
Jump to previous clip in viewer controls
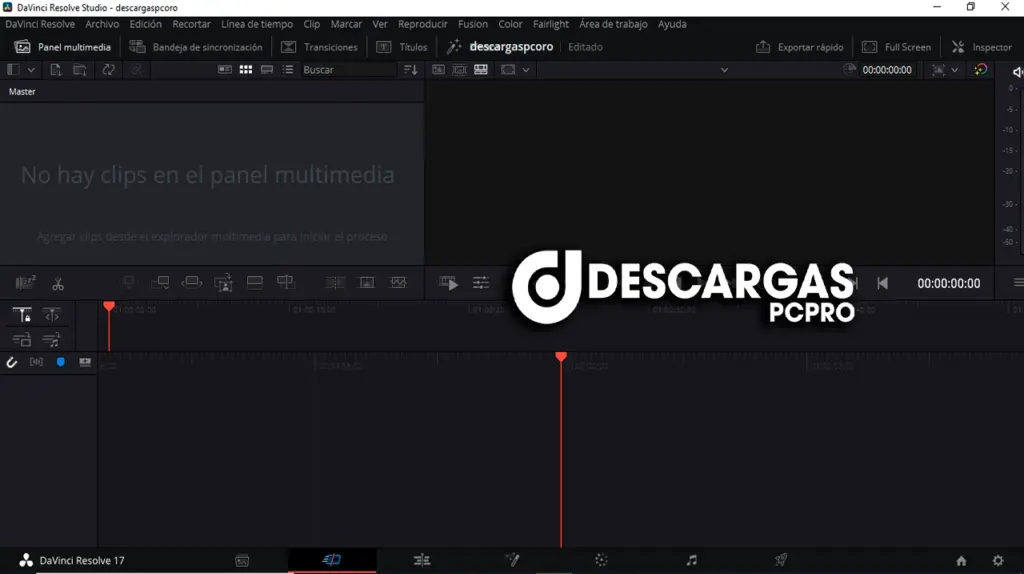click(882, 283)
